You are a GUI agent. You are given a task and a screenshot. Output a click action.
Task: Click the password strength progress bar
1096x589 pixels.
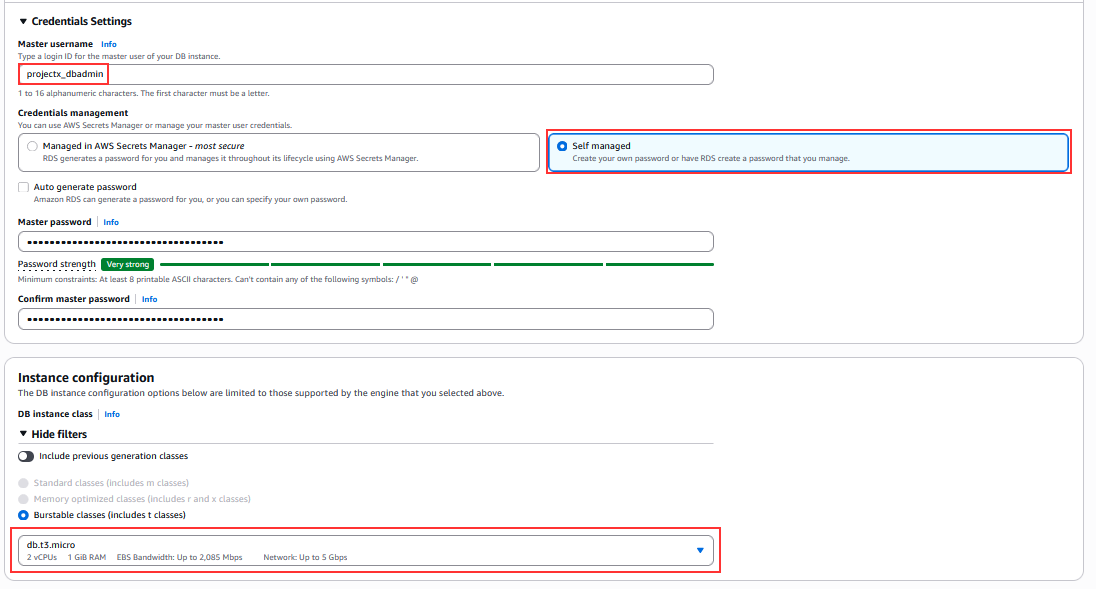[x=437, y=265]
